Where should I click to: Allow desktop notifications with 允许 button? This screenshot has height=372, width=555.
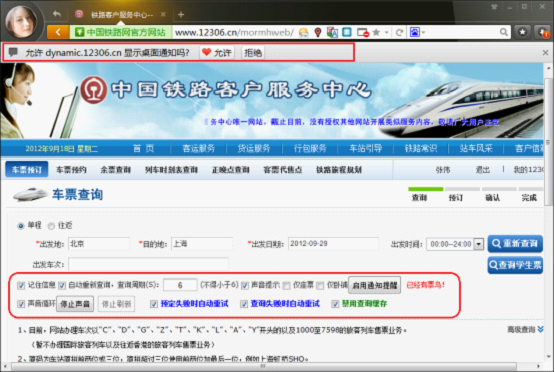pyautogui.click(x=217, y=53)
